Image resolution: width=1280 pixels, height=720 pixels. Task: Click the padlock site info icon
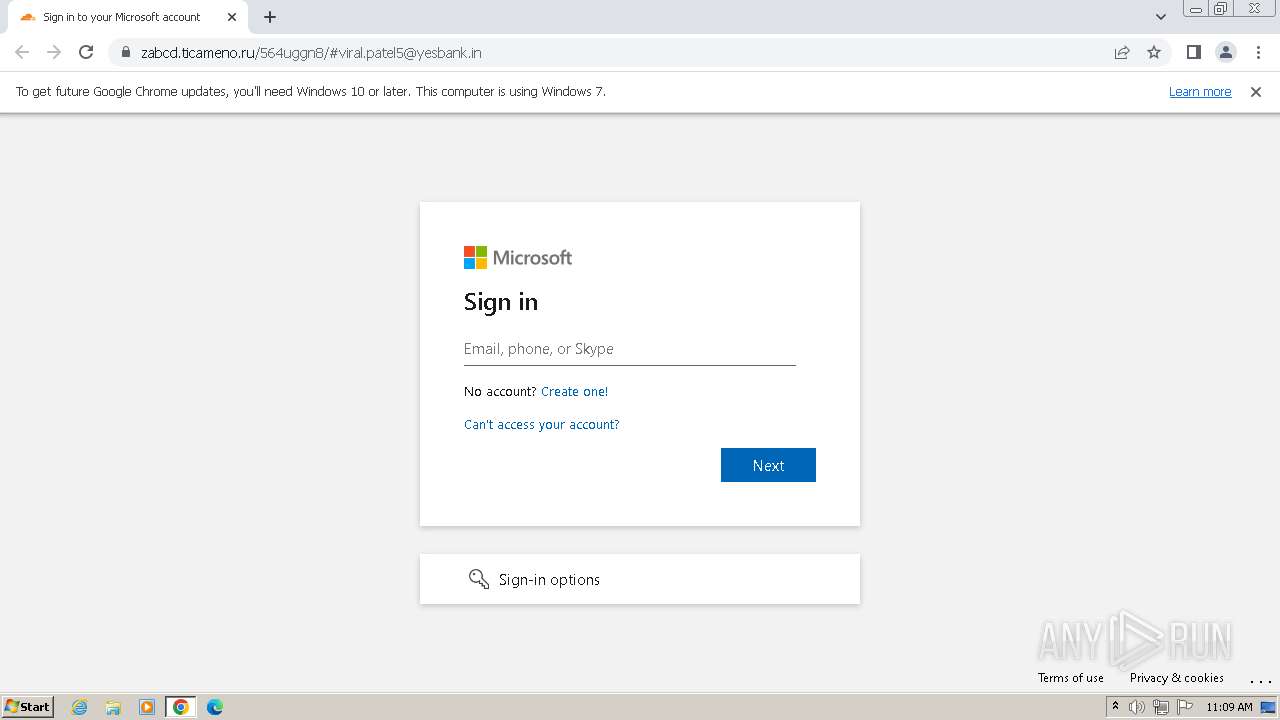[x=125, y=52]
